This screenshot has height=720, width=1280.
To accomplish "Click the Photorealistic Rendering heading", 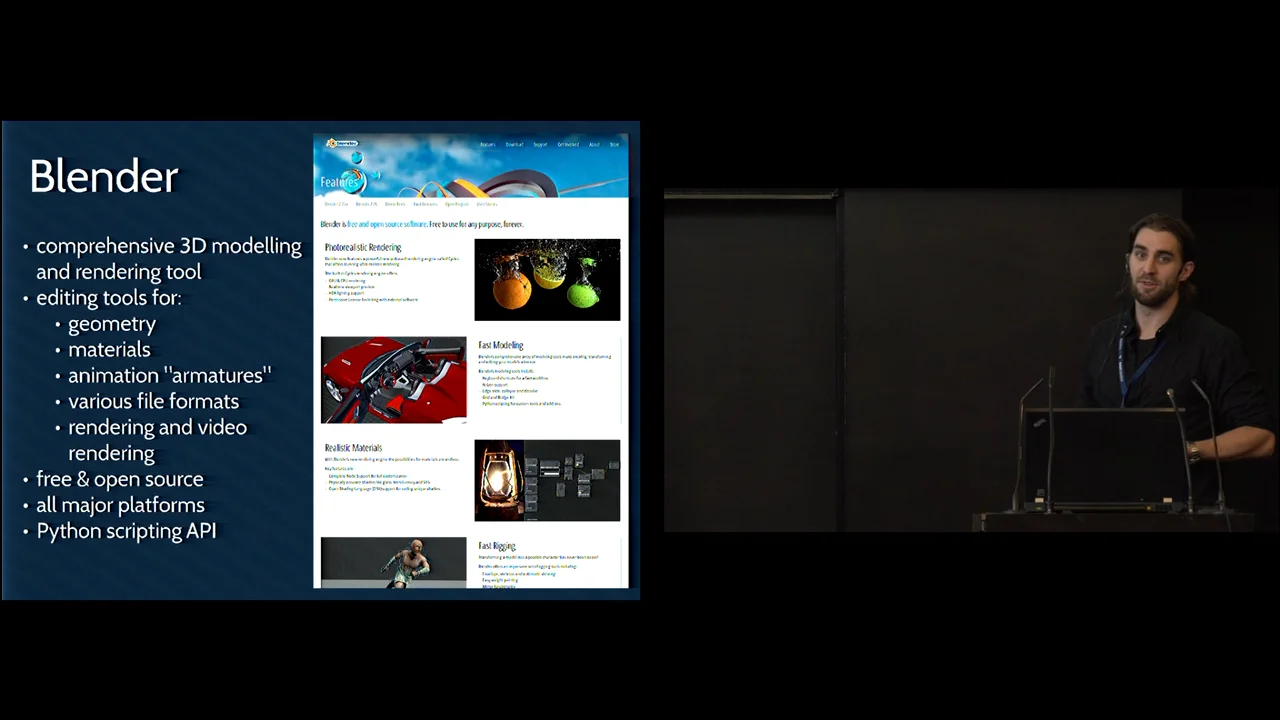I will [x=363, y=247].
